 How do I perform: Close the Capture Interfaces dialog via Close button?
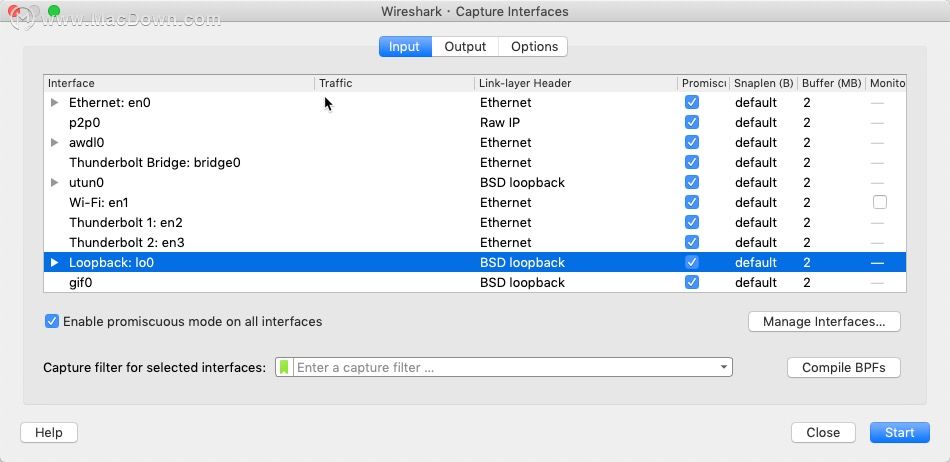[823, 432]
